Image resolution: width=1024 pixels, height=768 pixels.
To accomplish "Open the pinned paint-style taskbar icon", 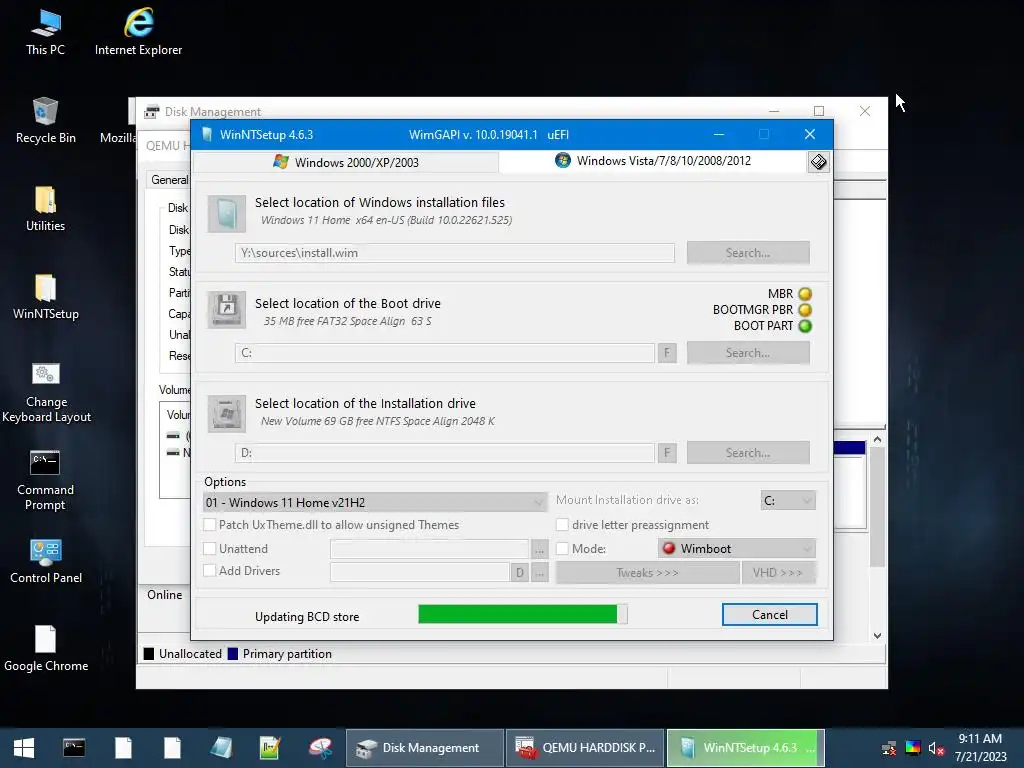I will click(320, 748).
